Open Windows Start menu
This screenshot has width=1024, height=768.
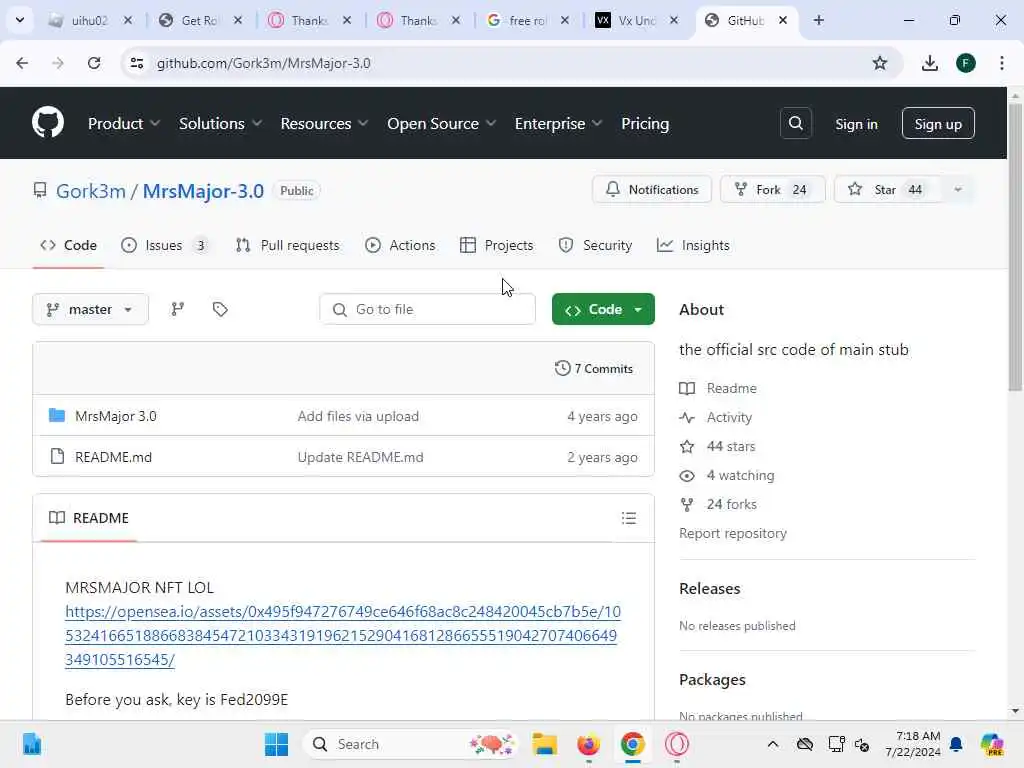click(x=276, y=744)
